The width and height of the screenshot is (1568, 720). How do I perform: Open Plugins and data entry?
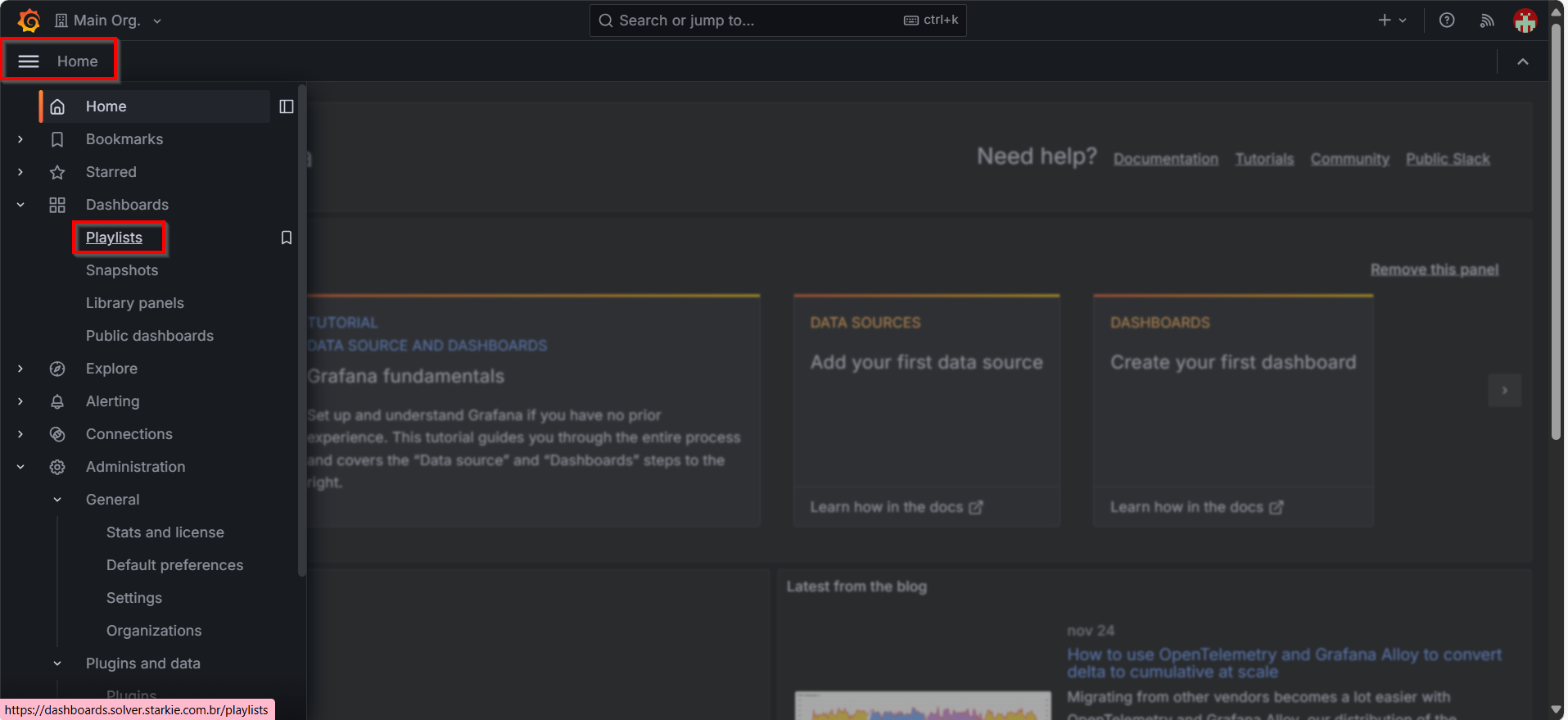[x=143, y=663]
